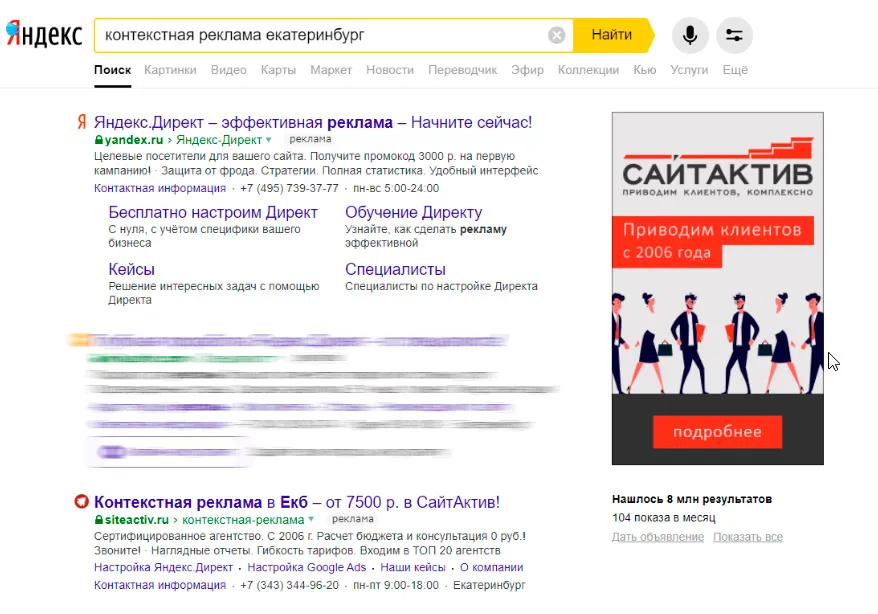This screenshot has width=878, height=614.
Task: Open the Специалисты sitelink
Action: pyautogui.click(x=395, y=269)
